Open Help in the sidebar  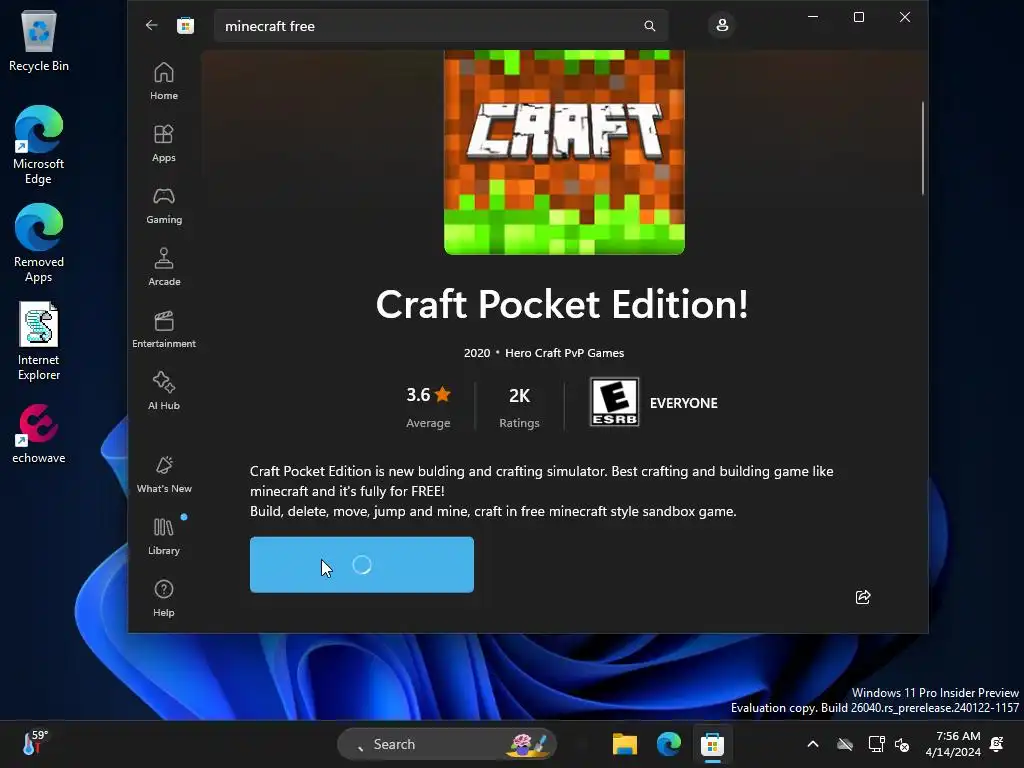[164, 598]
